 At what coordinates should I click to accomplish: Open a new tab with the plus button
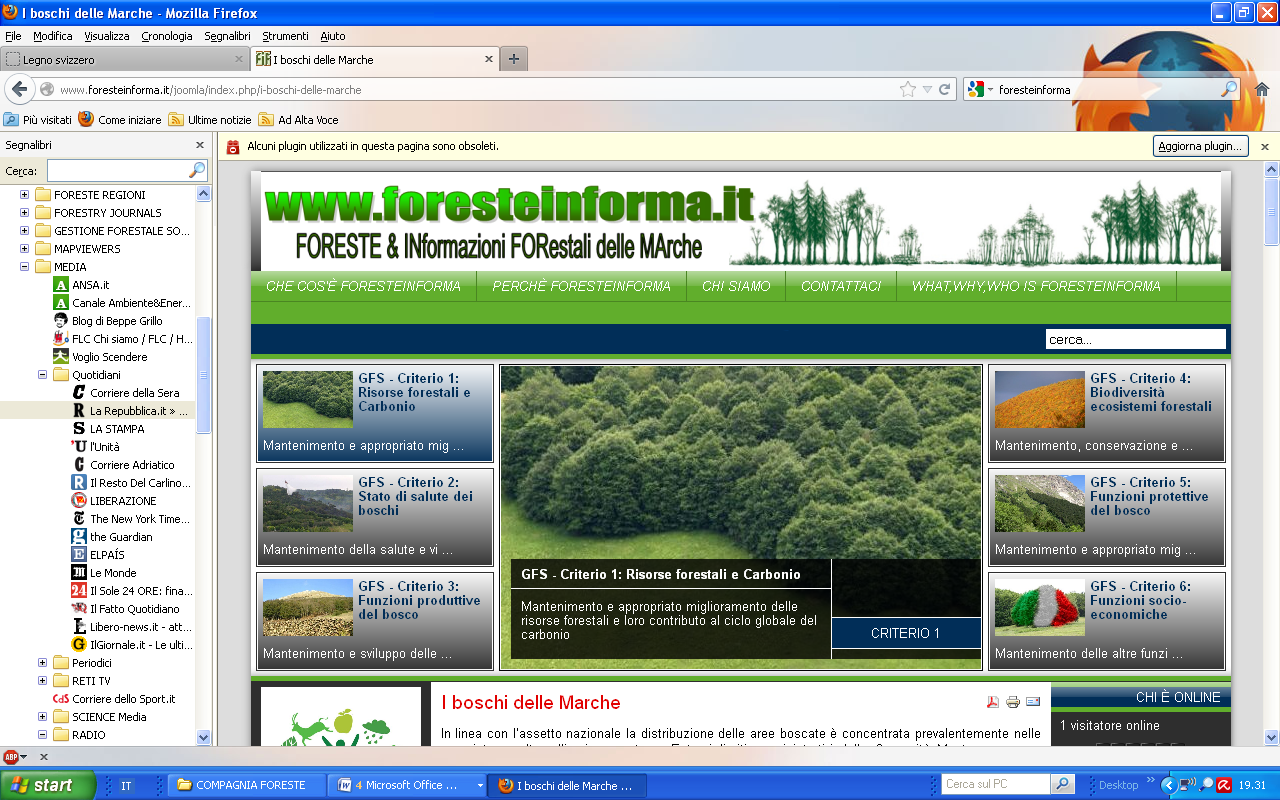point(514,59)
